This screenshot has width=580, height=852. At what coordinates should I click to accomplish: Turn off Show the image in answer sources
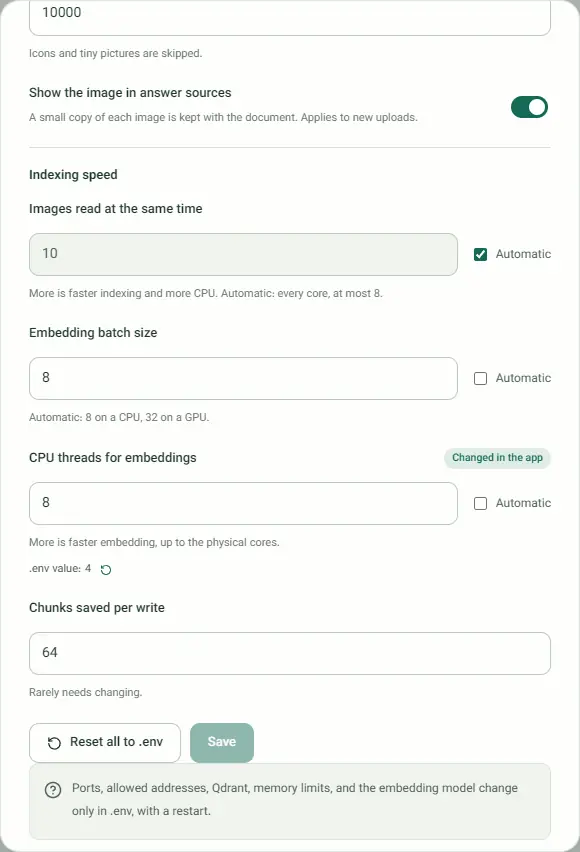coord(529,107)
